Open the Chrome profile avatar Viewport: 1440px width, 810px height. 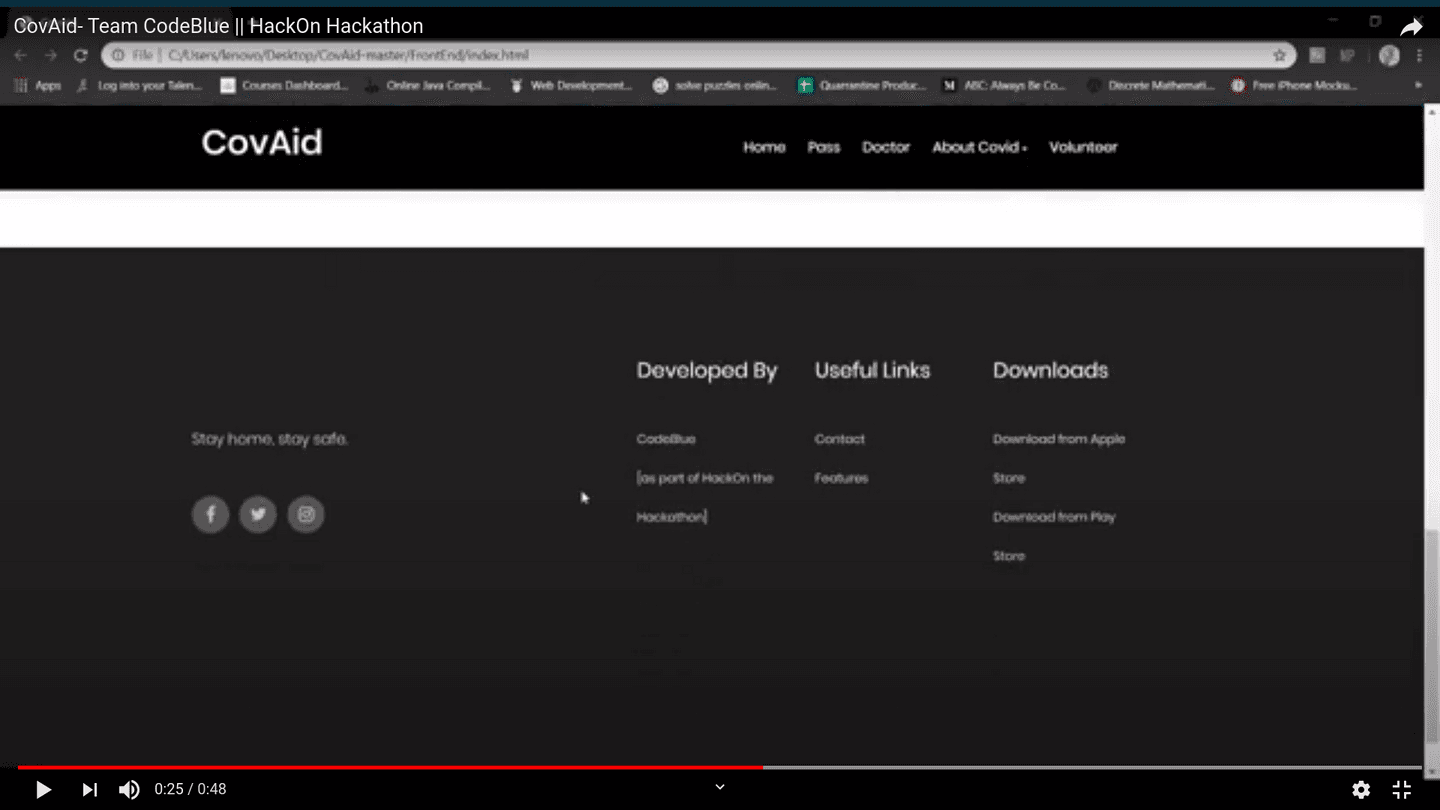click(x=1389, y=56)
